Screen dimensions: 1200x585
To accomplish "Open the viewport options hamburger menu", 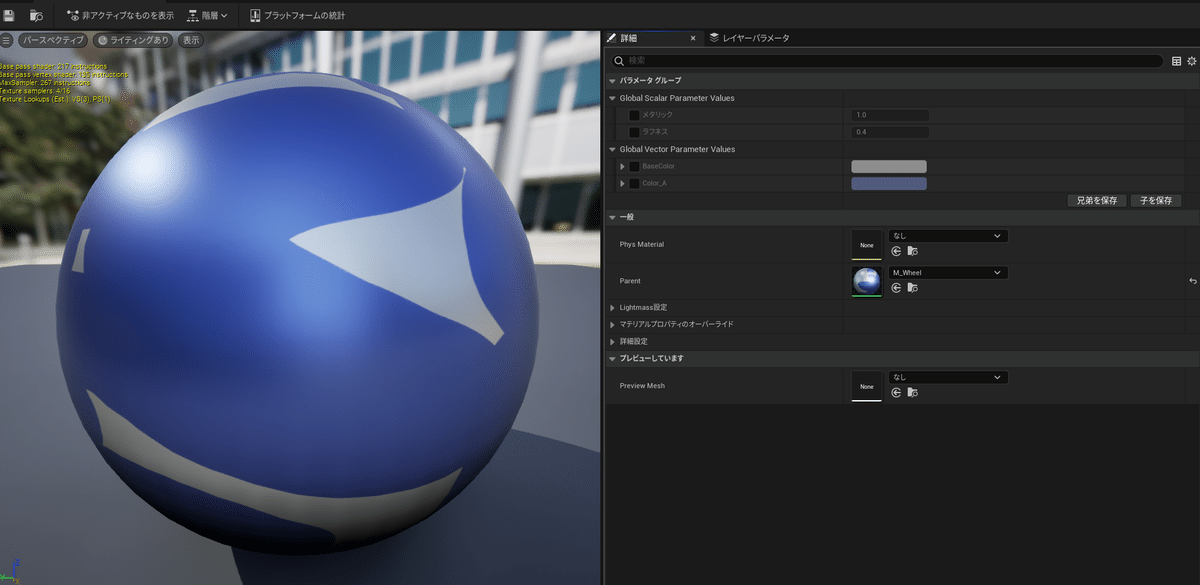I will point(6,40).
